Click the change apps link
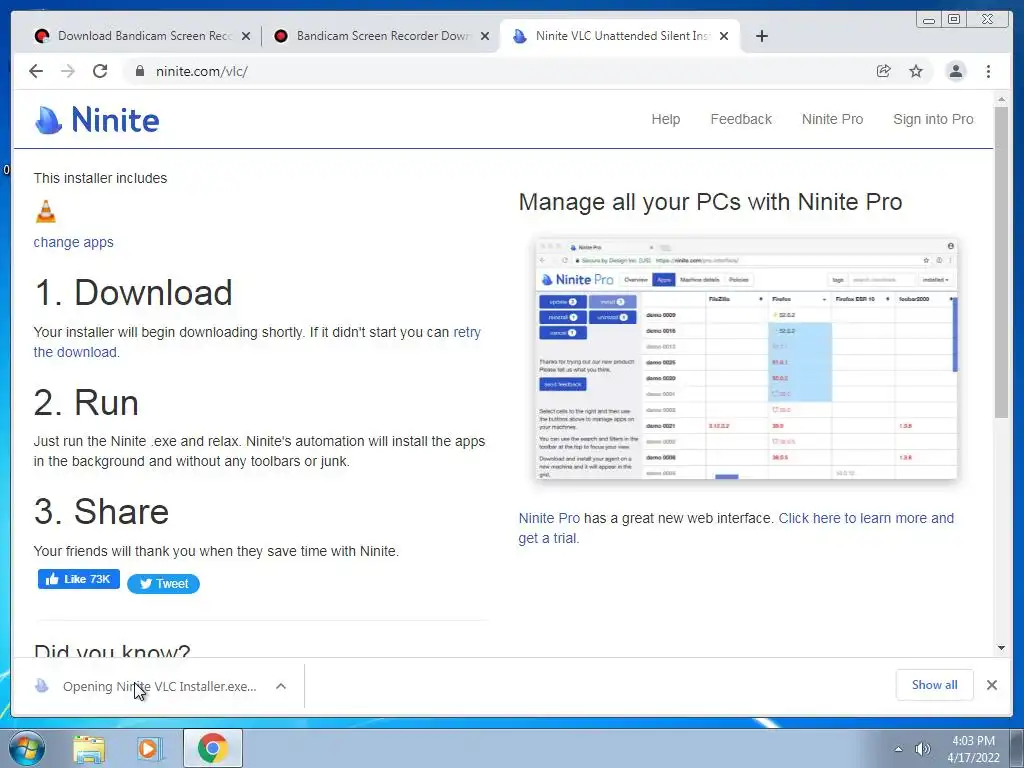The width and height of the screenshot is (1024, 768). pos(73,242)
